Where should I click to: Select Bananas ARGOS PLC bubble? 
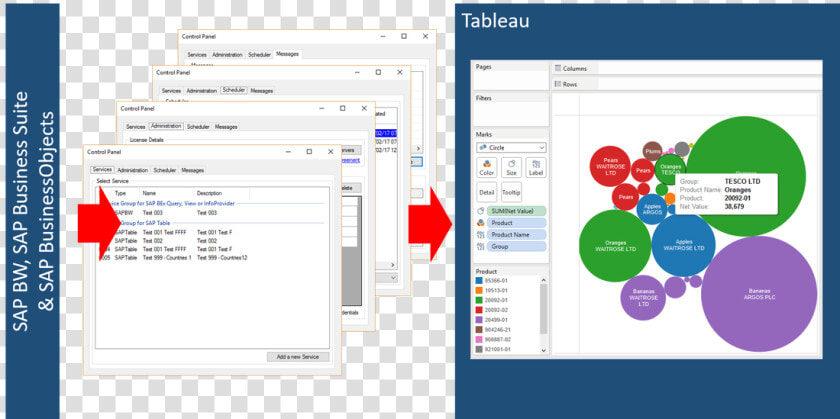(759, 294)
